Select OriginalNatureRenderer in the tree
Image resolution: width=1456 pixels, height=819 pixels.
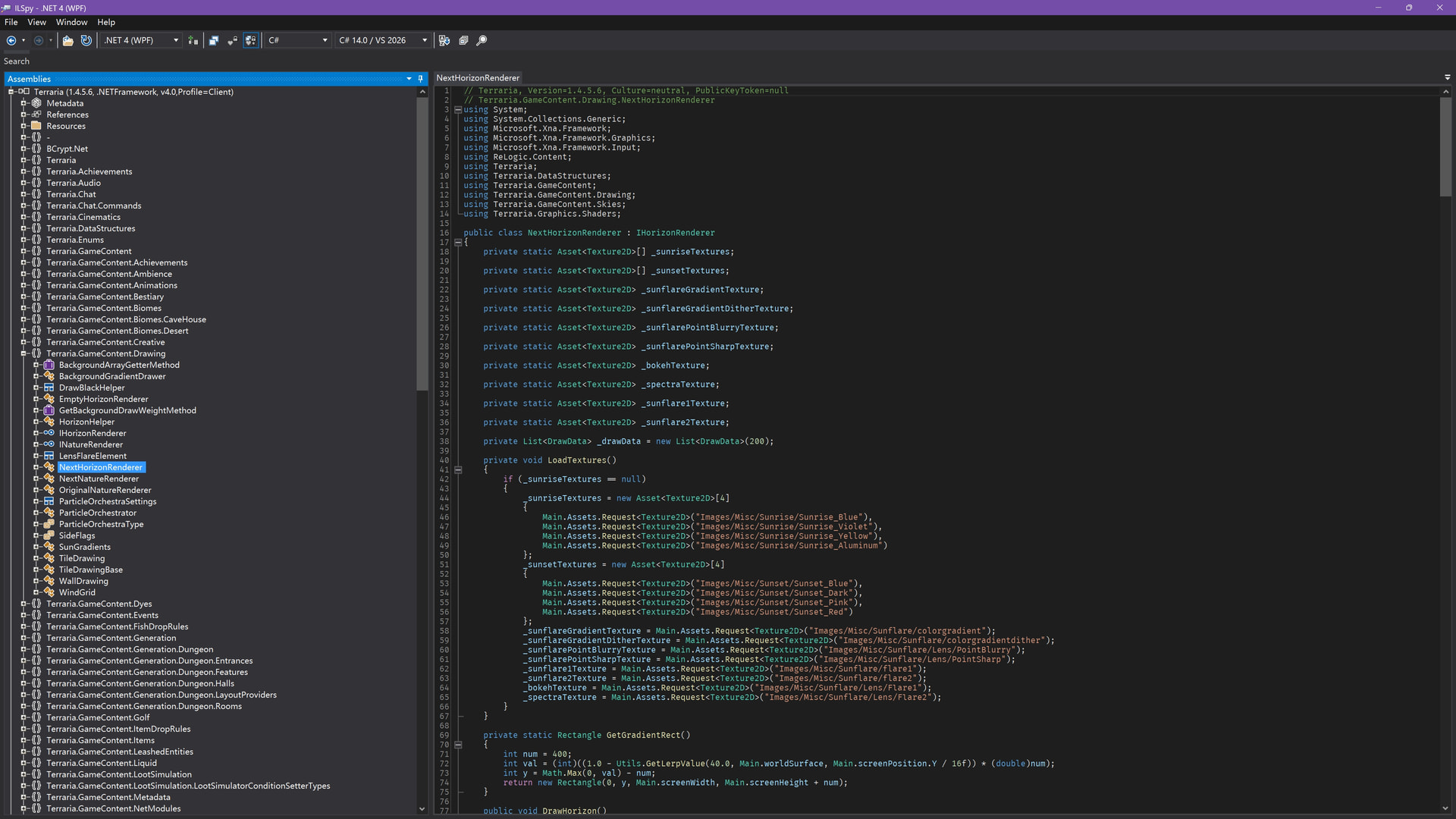point(105,490)
